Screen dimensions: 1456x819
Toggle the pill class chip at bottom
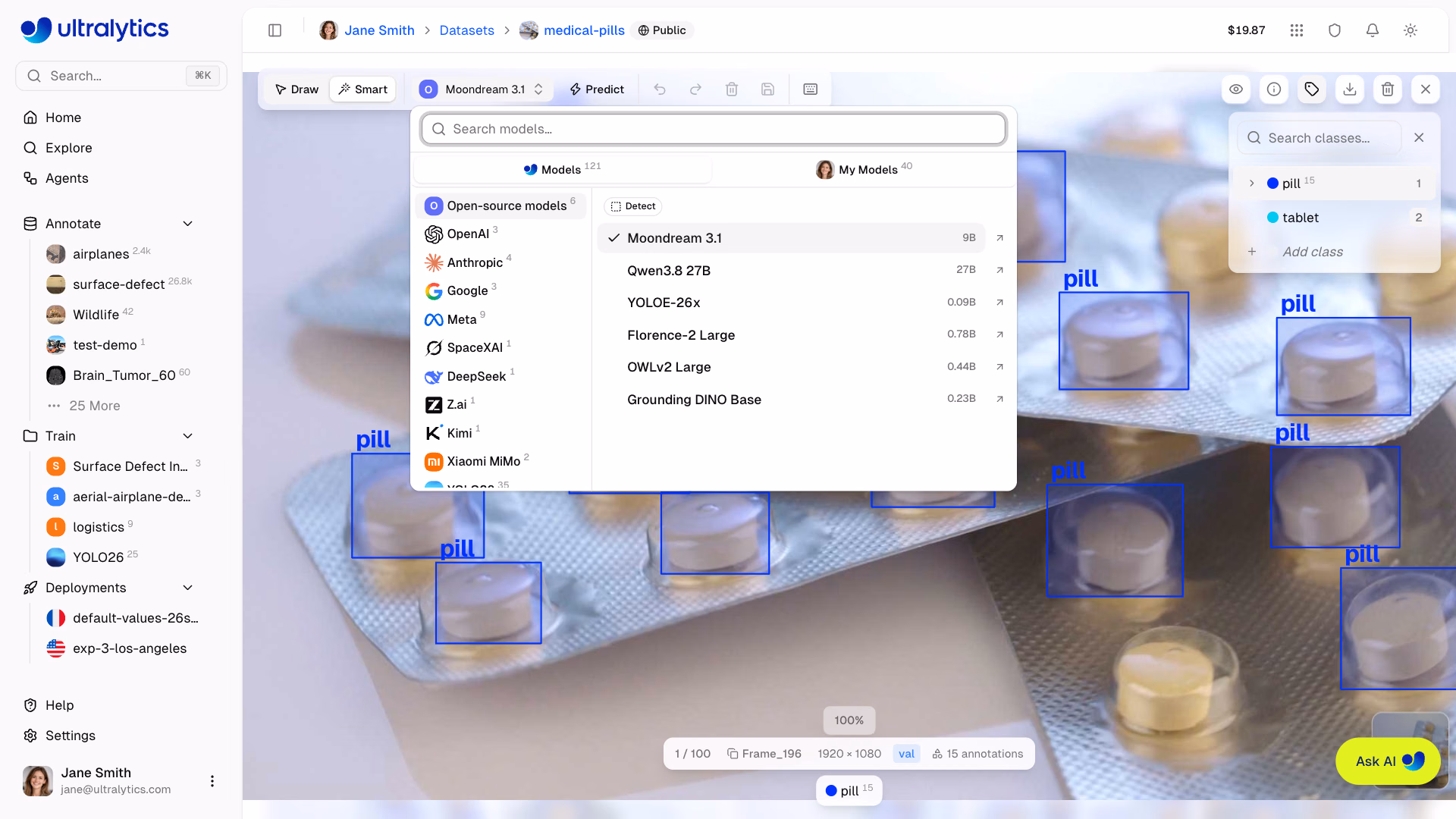coord(849,790)
